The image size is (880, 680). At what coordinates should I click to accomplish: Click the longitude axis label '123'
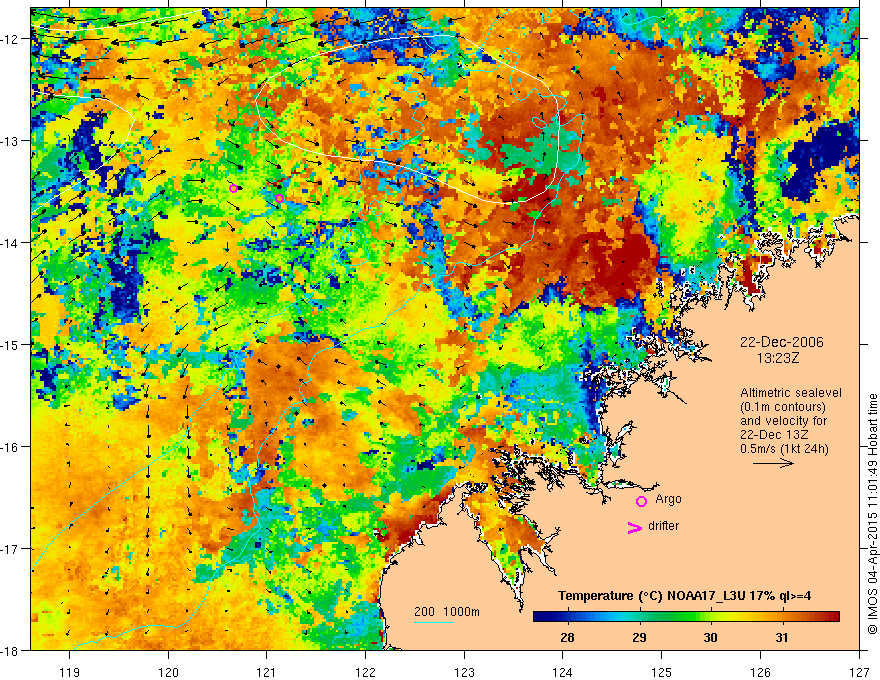[x=464, y=673]
